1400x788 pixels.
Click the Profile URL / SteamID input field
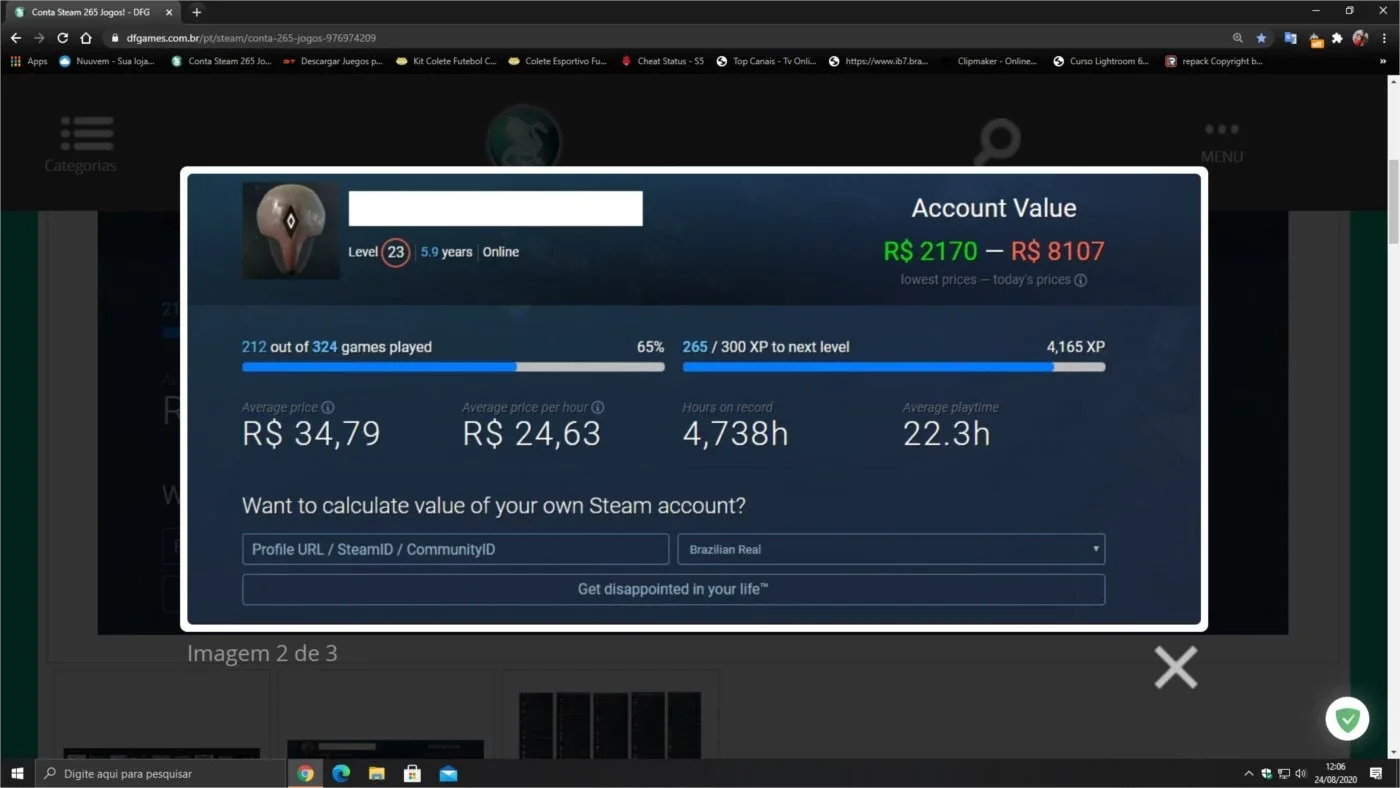[455, 549]
